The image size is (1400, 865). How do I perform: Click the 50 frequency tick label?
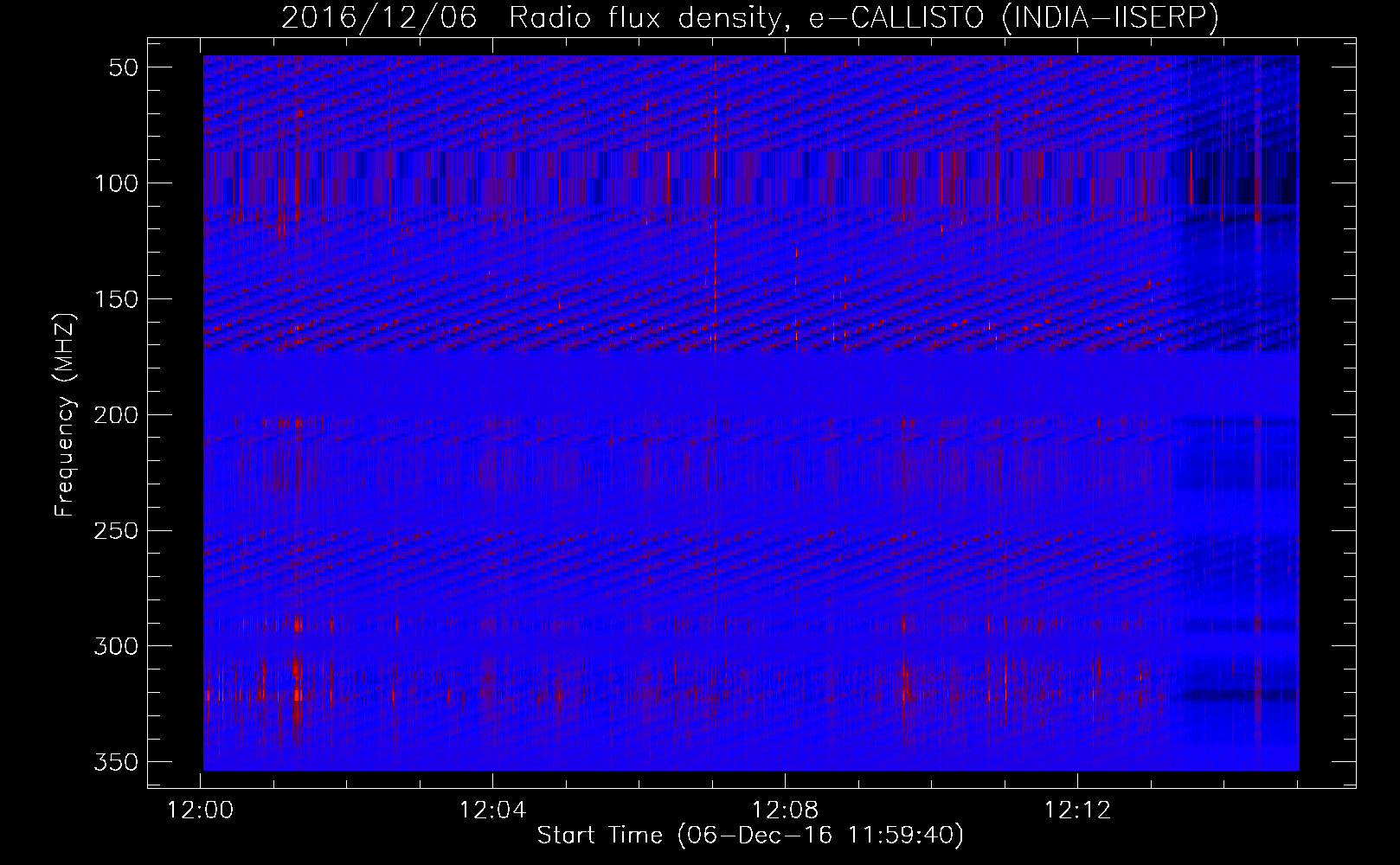tap(125, 67)
